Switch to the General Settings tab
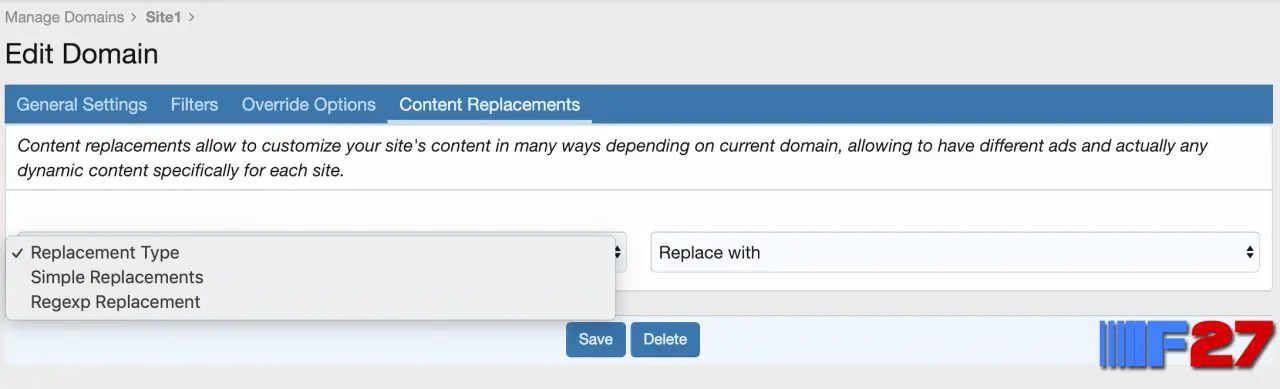The width and height of the screenshot is (1280, 389). tap(82, 104)
